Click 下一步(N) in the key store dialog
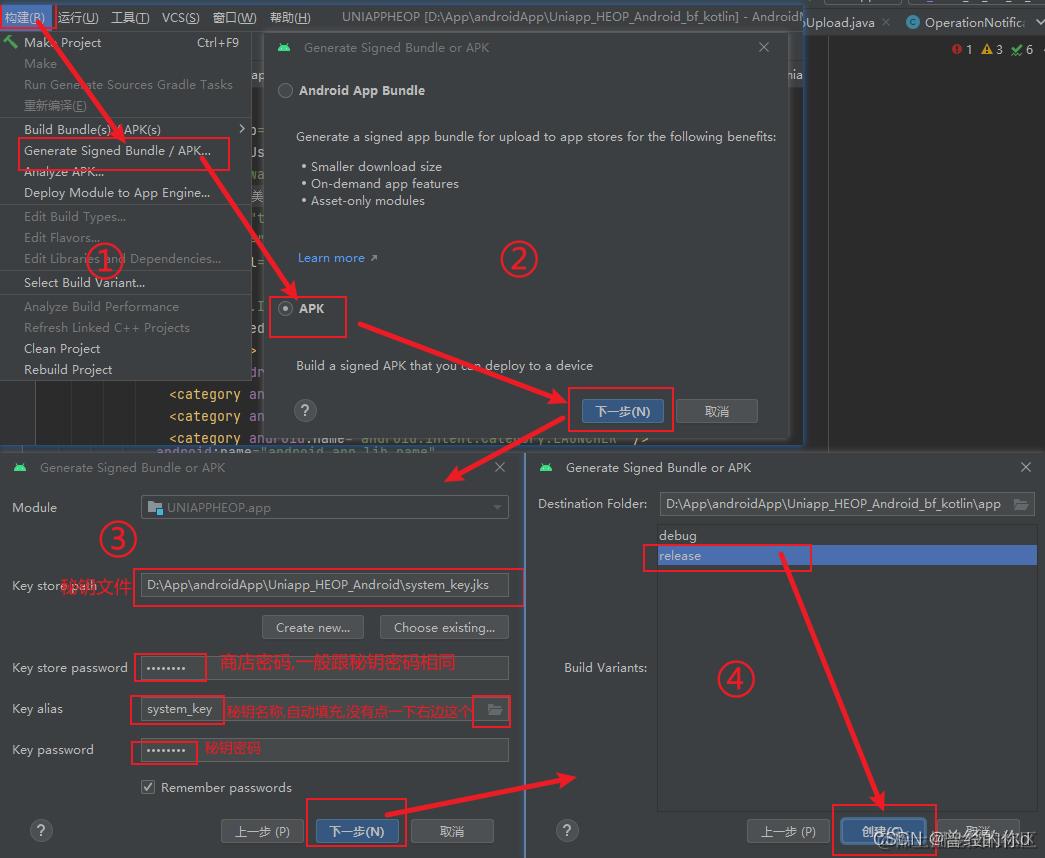This screenshot has height=858, width=1045. click(x=357, y=831)
